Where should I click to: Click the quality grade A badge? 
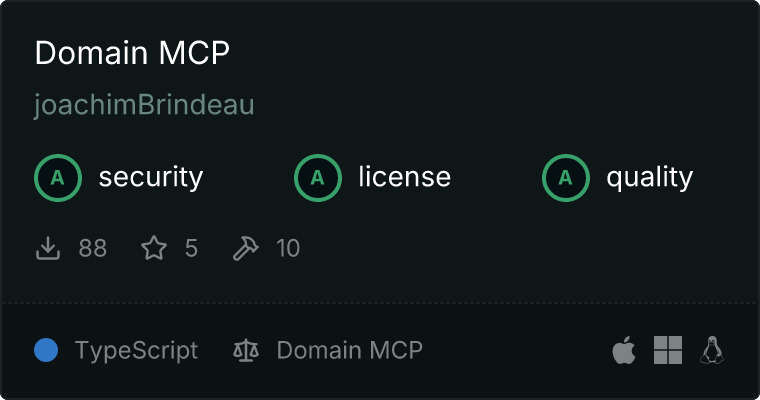pyautogui.click(x=566, y=178)
